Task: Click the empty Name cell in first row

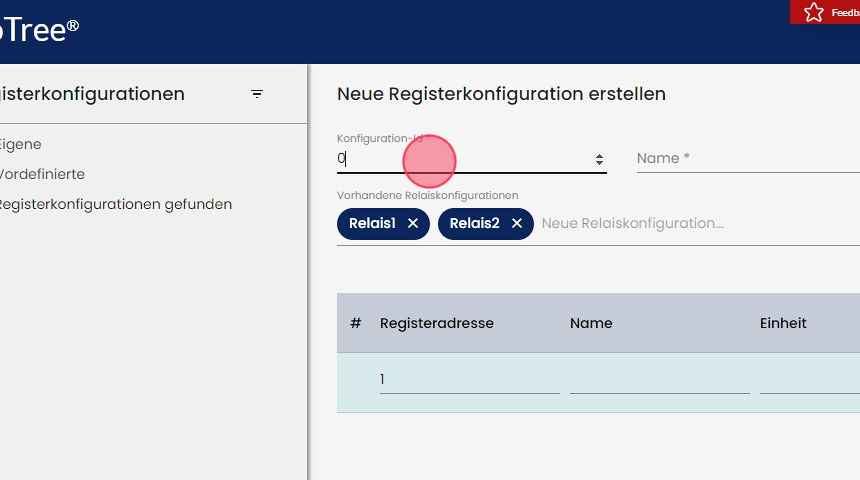Action: 658,380
